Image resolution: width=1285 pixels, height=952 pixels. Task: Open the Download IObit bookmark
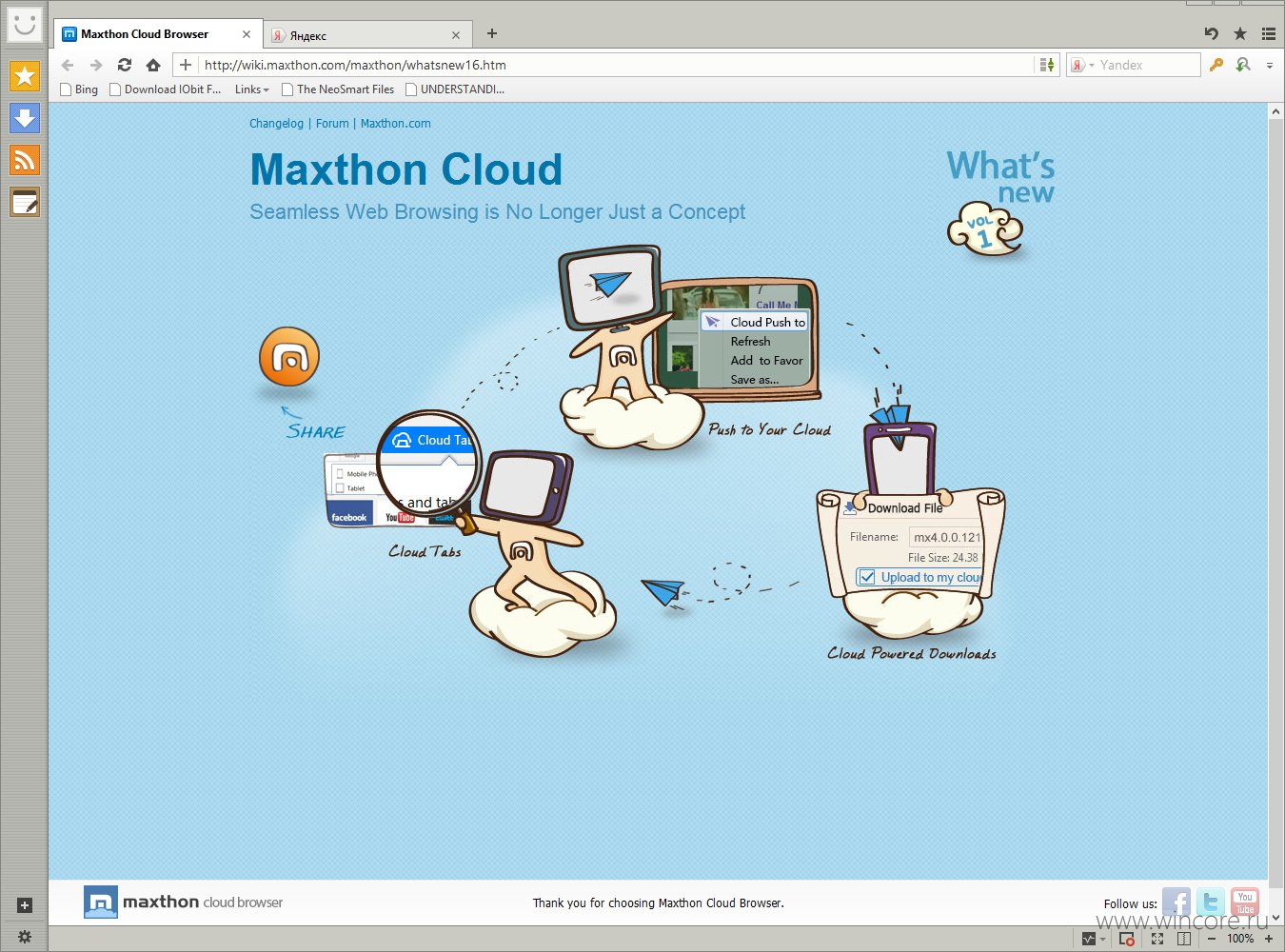click(x=166, y=89)
